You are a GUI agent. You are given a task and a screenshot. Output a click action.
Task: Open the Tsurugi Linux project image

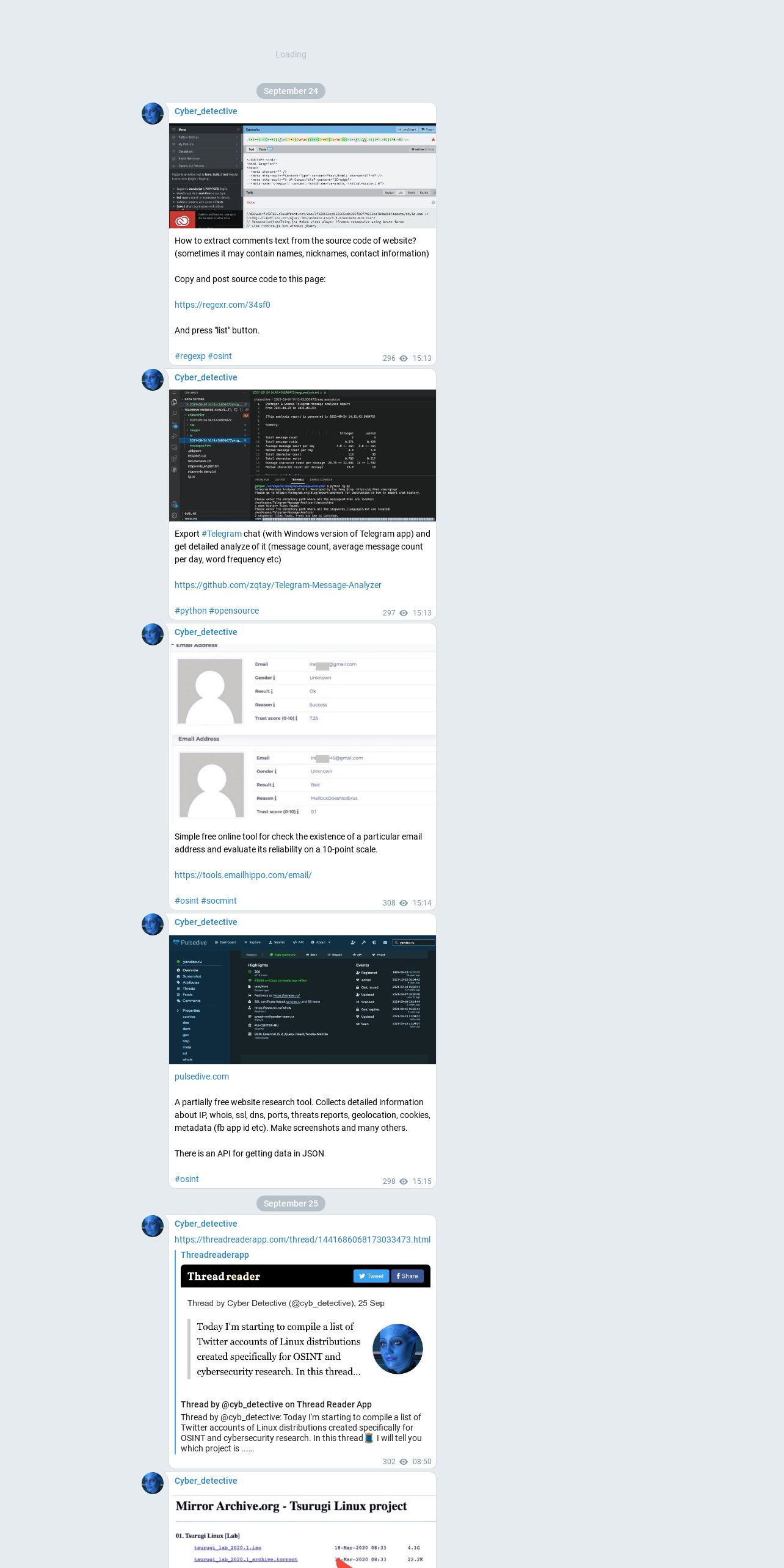pyautogui.click(x=302, y=1531)
